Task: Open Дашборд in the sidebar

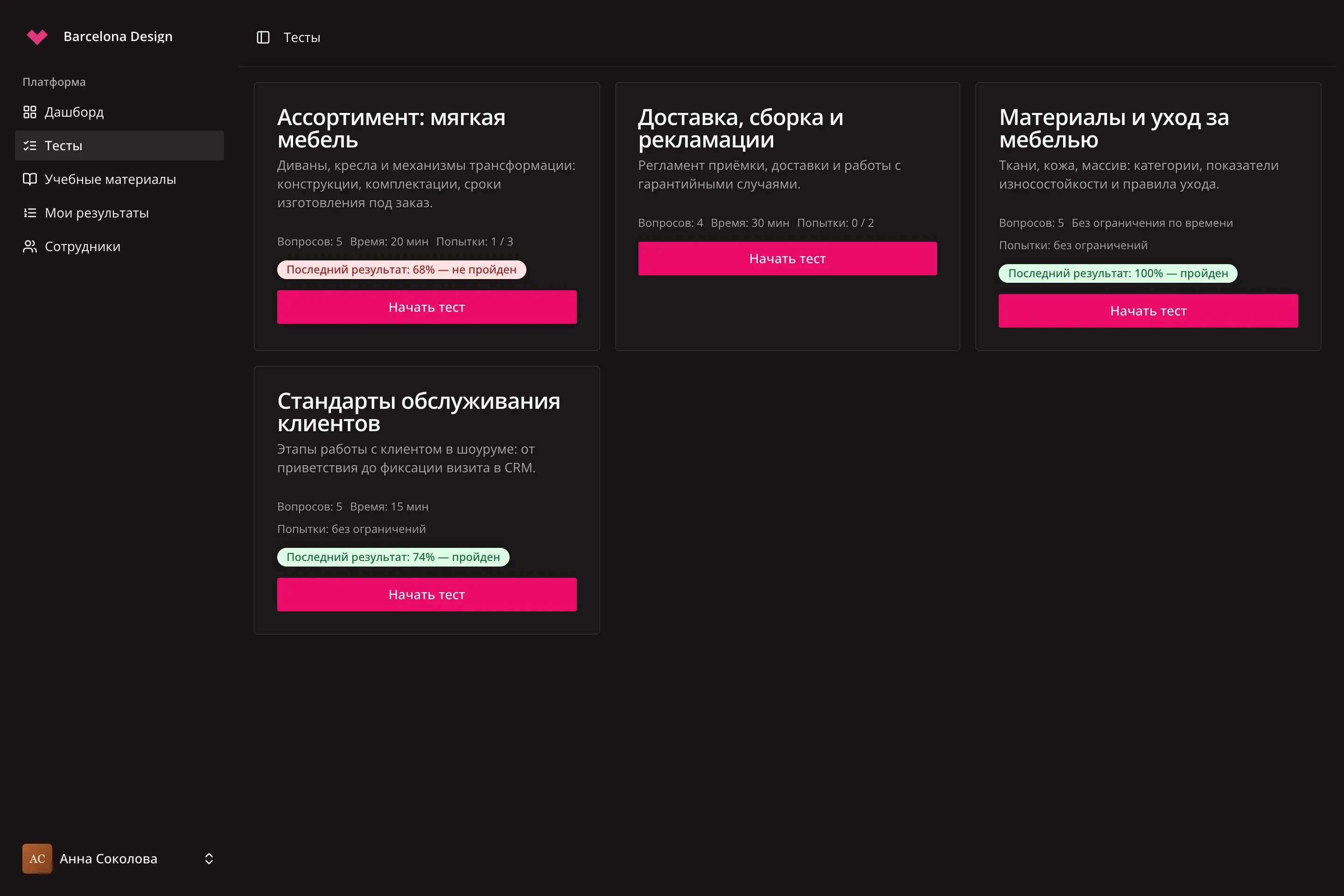Action: [x=119, y=112]
